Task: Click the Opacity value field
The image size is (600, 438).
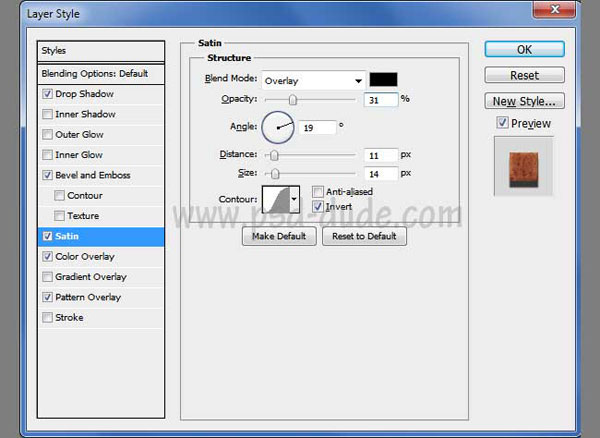Action: [x=381, y=100]
